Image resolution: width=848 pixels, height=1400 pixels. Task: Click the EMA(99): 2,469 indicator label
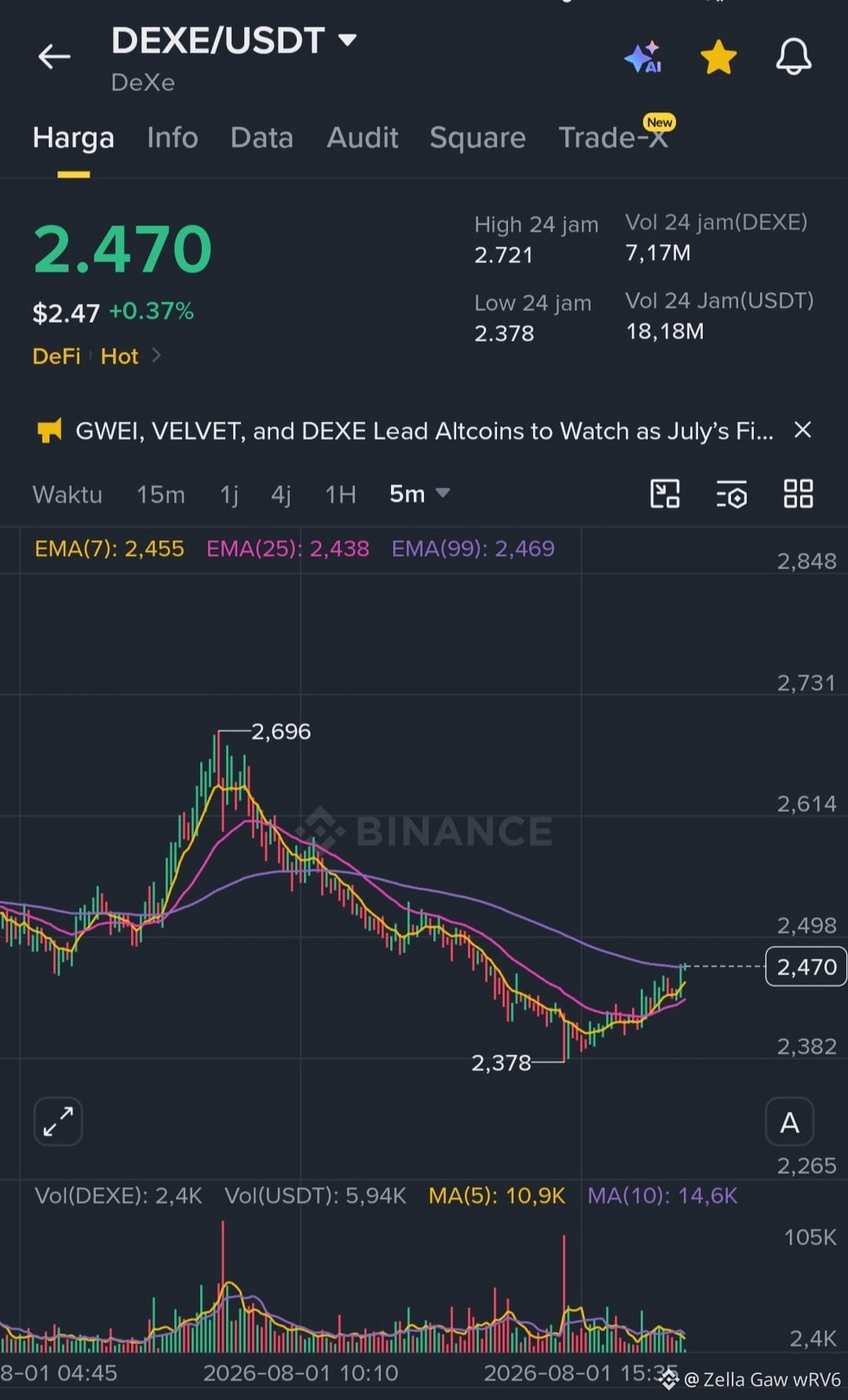click(473, 548)
